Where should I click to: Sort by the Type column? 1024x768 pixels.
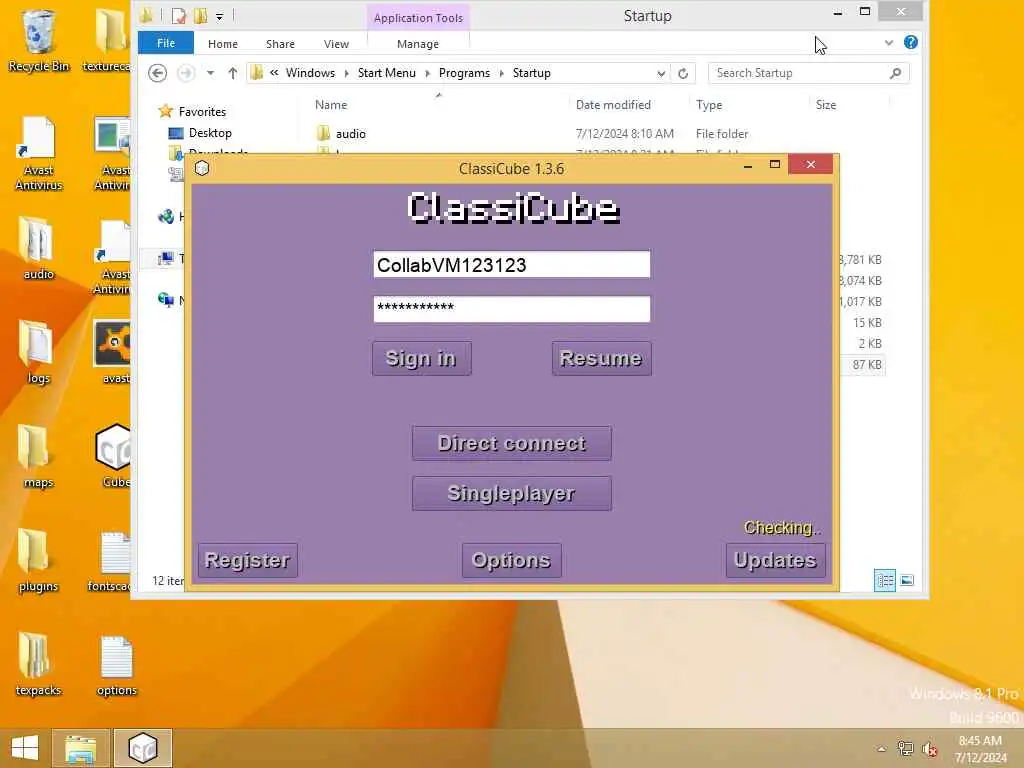click(x=709, y=104)
